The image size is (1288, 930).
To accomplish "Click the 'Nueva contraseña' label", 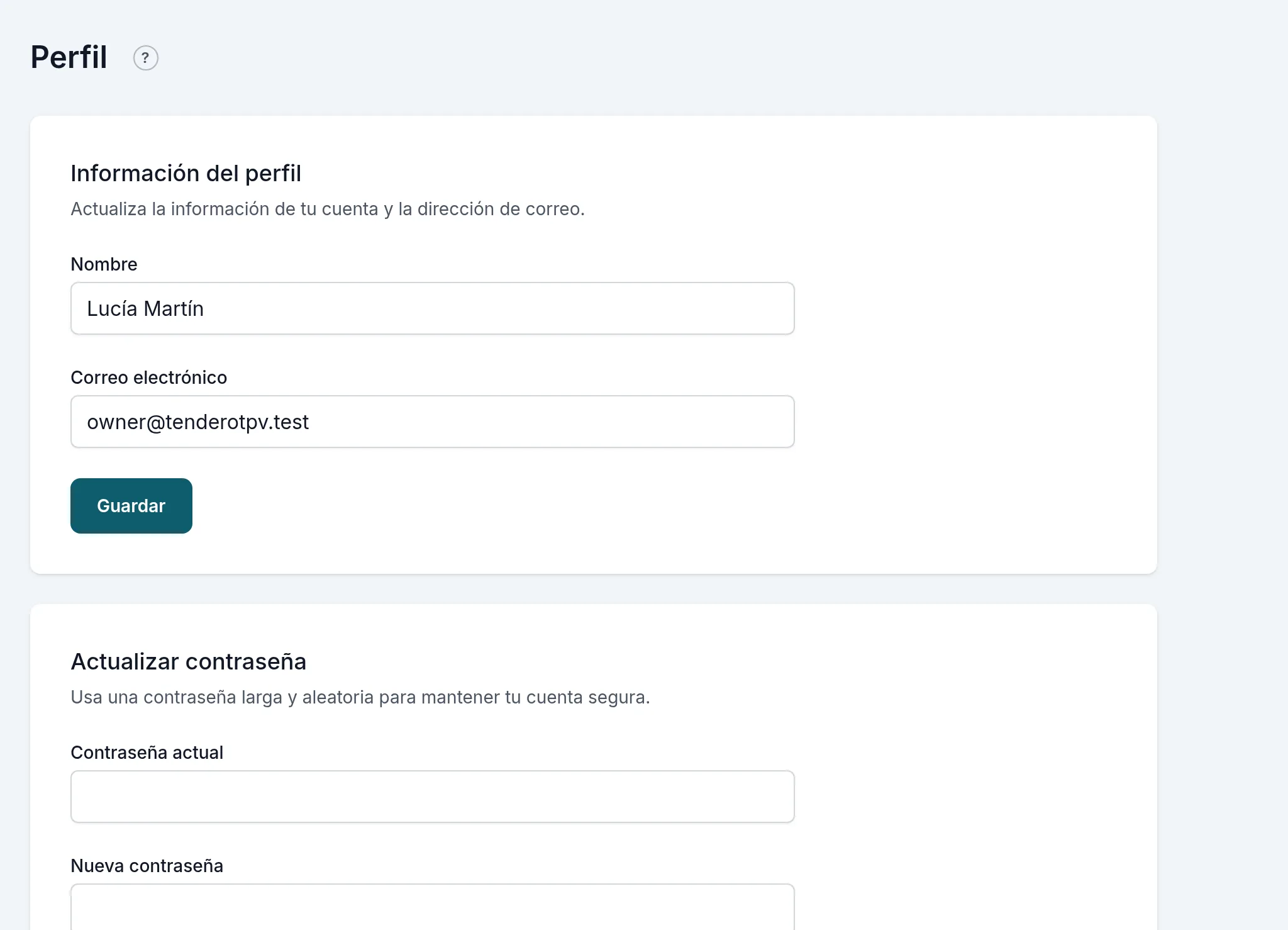I will 147,866.
